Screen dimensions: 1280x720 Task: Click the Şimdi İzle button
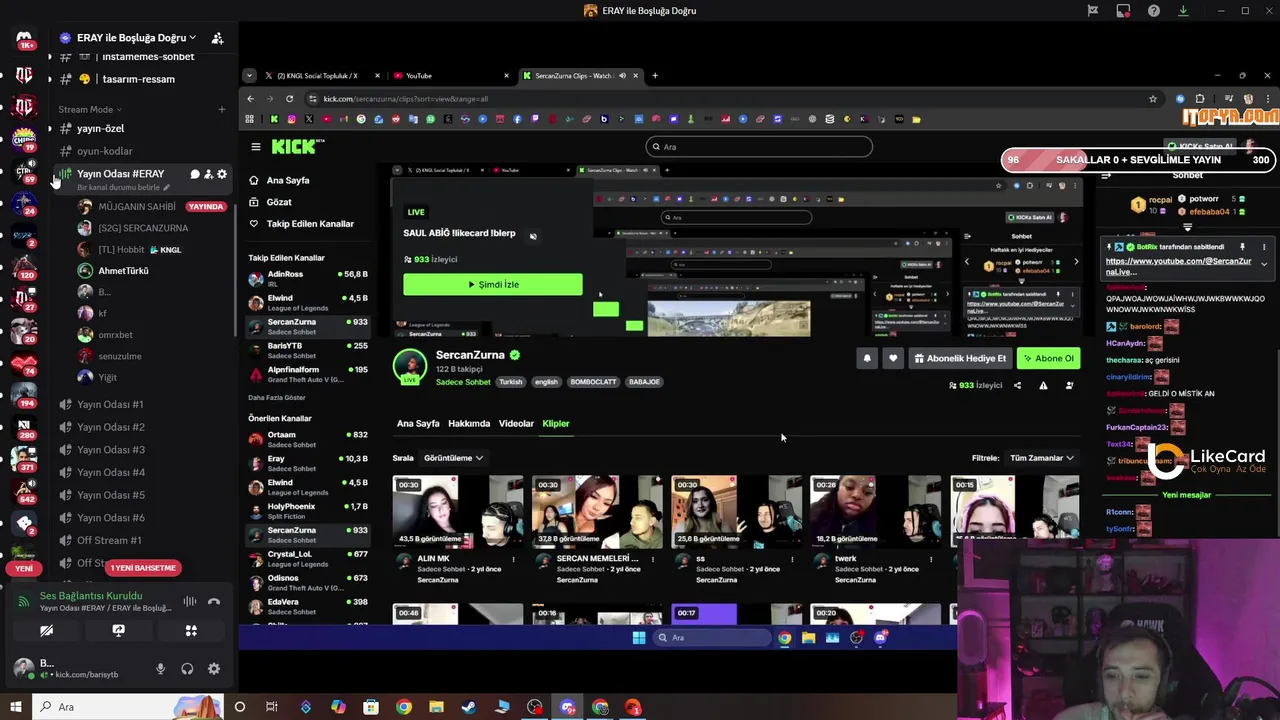click(493, 285)
